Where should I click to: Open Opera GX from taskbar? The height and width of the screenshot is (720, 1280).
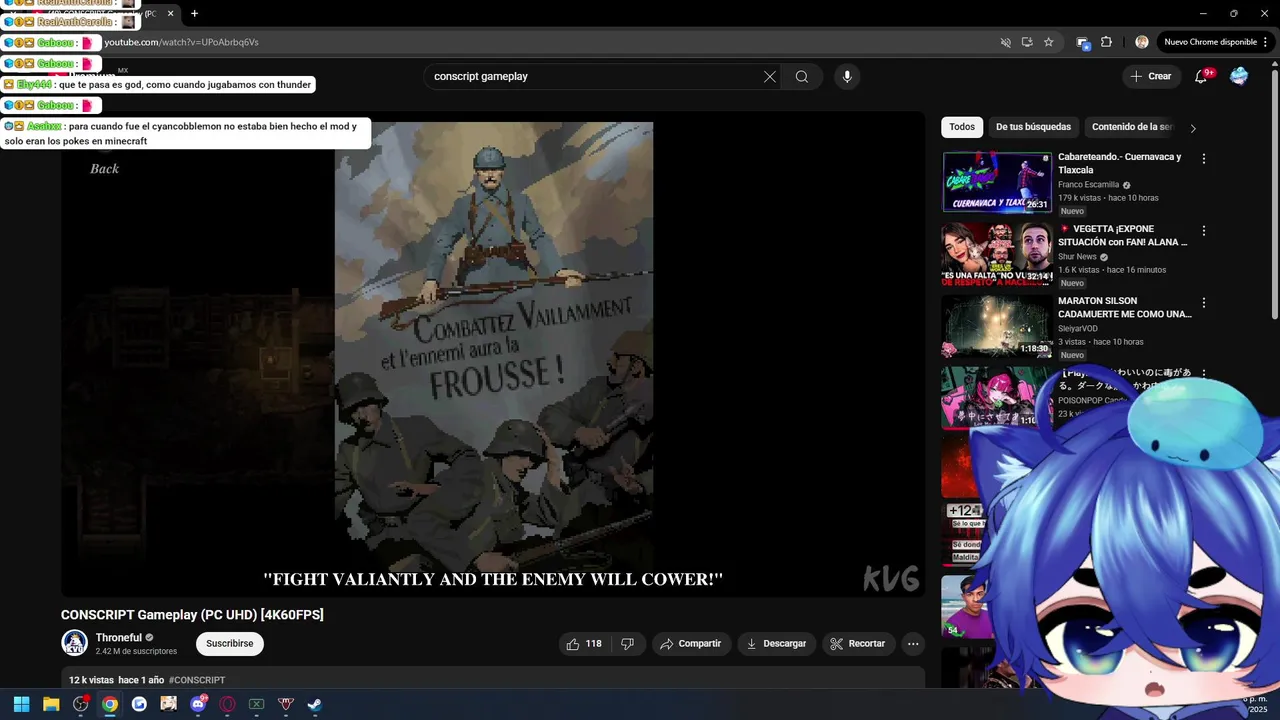(x=227, y=704)
